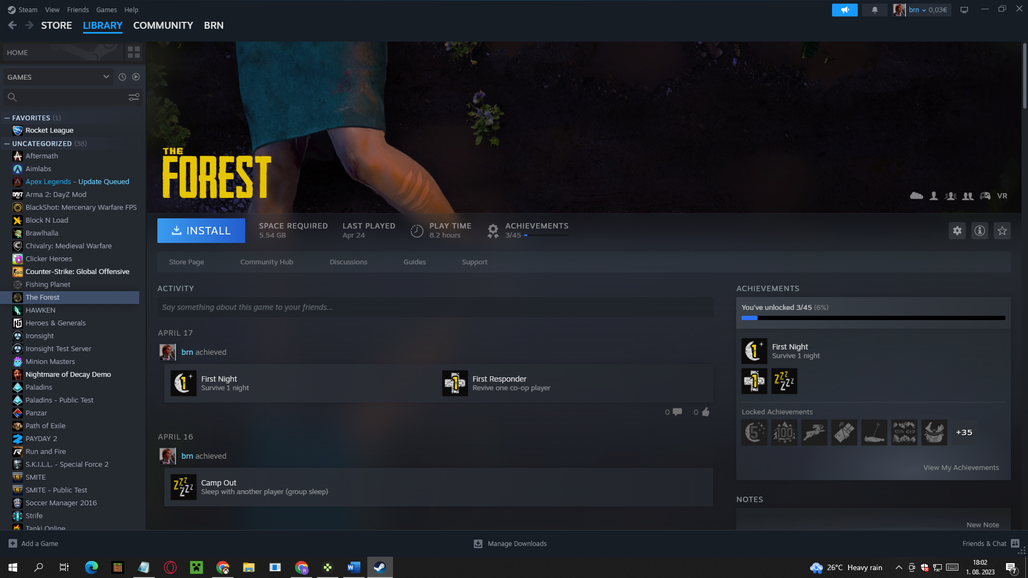Click the VR support label on banner
This screenshot has height=578, width=1028.
[x=1002, y=195]
